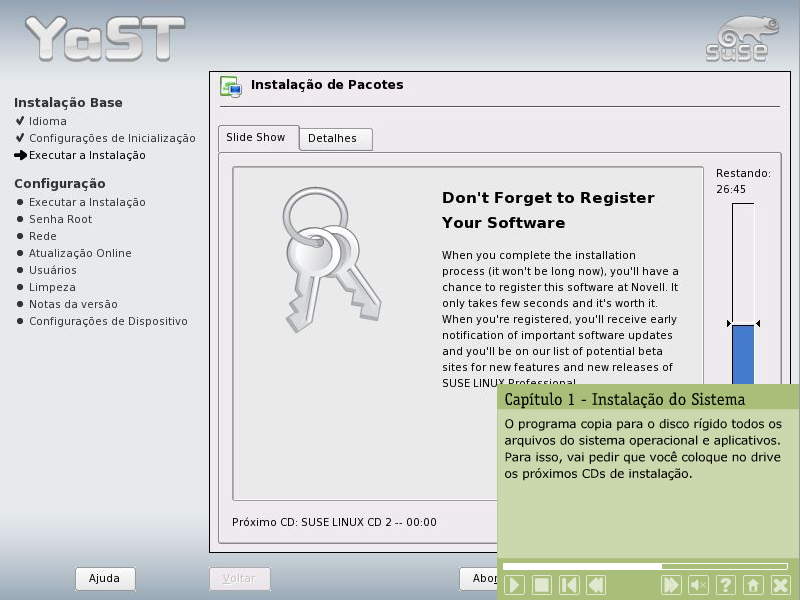Image resolution: width=800 pixels, height=600 pixels.
Task: Open help via the question mark icon
Action: click(726, 585)
